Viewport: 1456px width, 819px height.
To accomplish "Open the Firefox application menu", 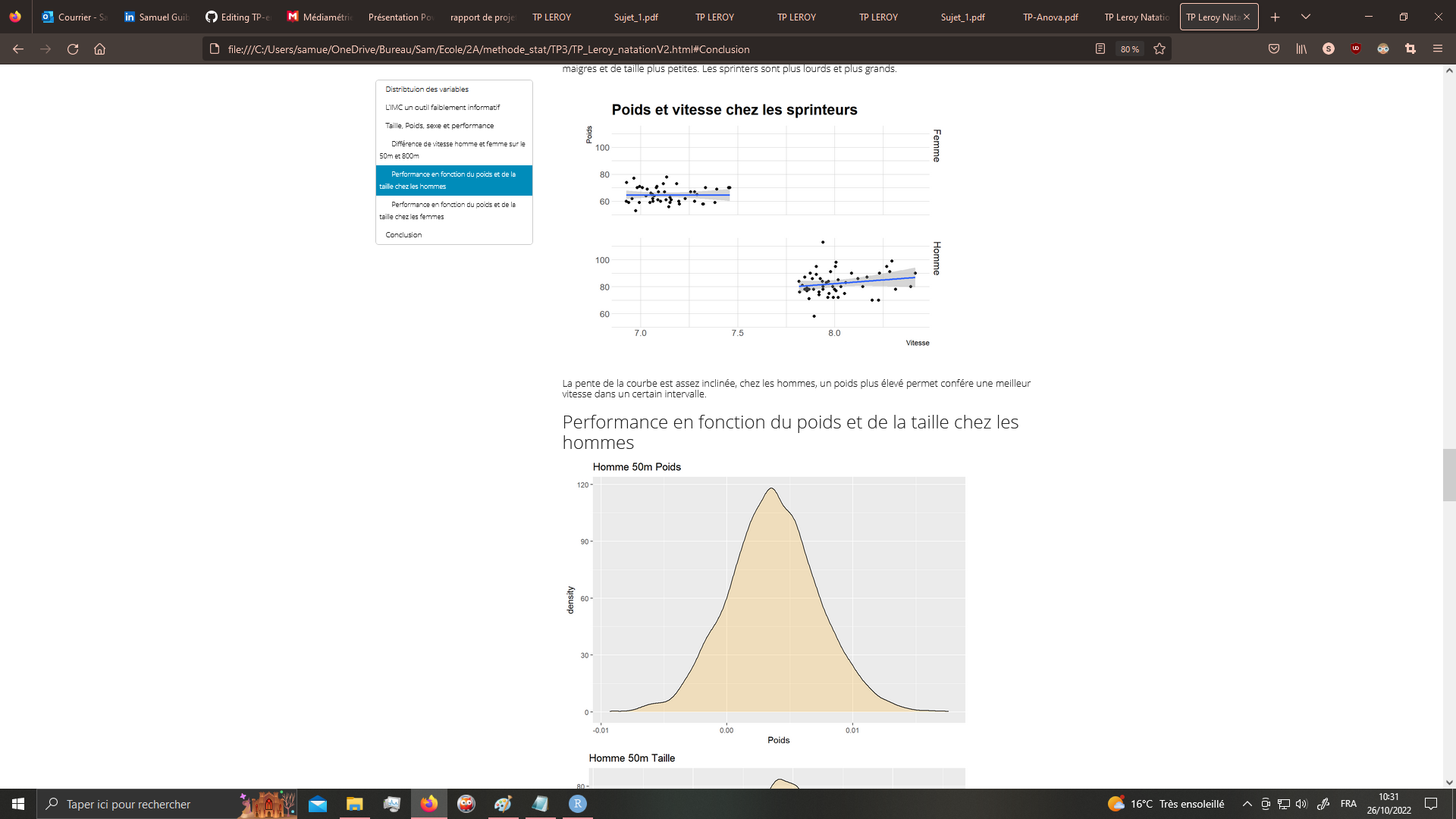I will tap(1438, 49).
